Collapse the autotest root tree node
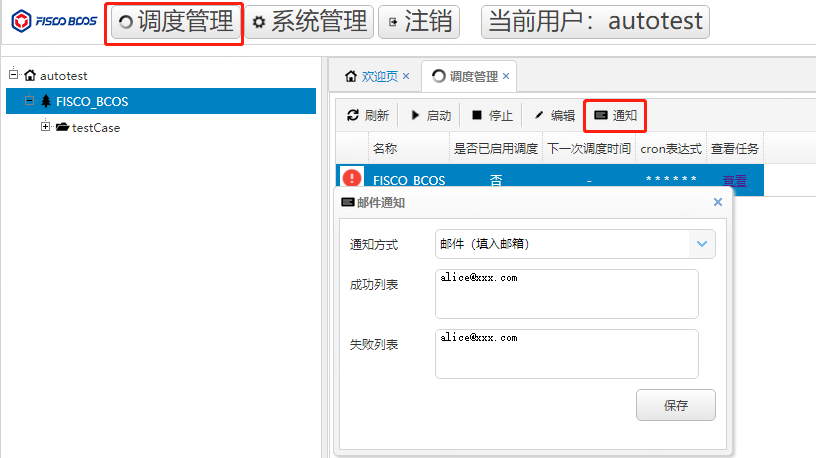This screenshot has width=816, height=458. (x=14, y=74)
